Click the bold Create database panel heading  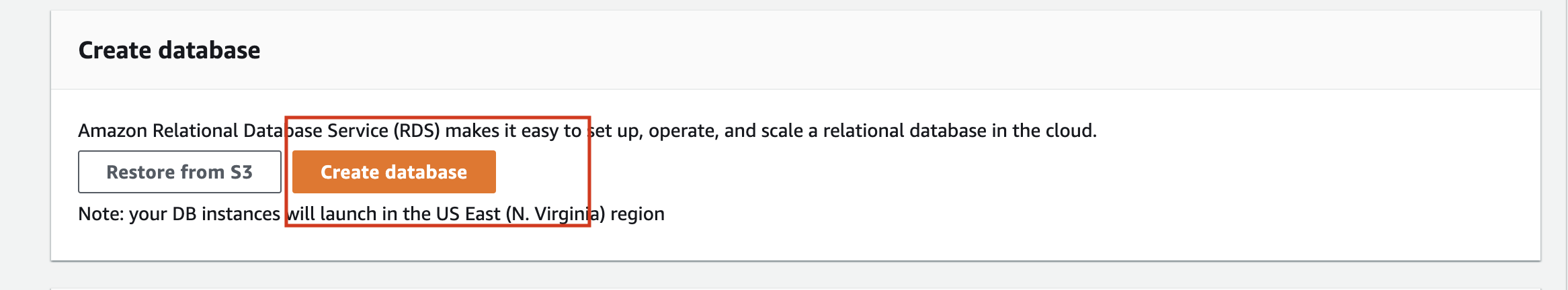pos(169,50)
